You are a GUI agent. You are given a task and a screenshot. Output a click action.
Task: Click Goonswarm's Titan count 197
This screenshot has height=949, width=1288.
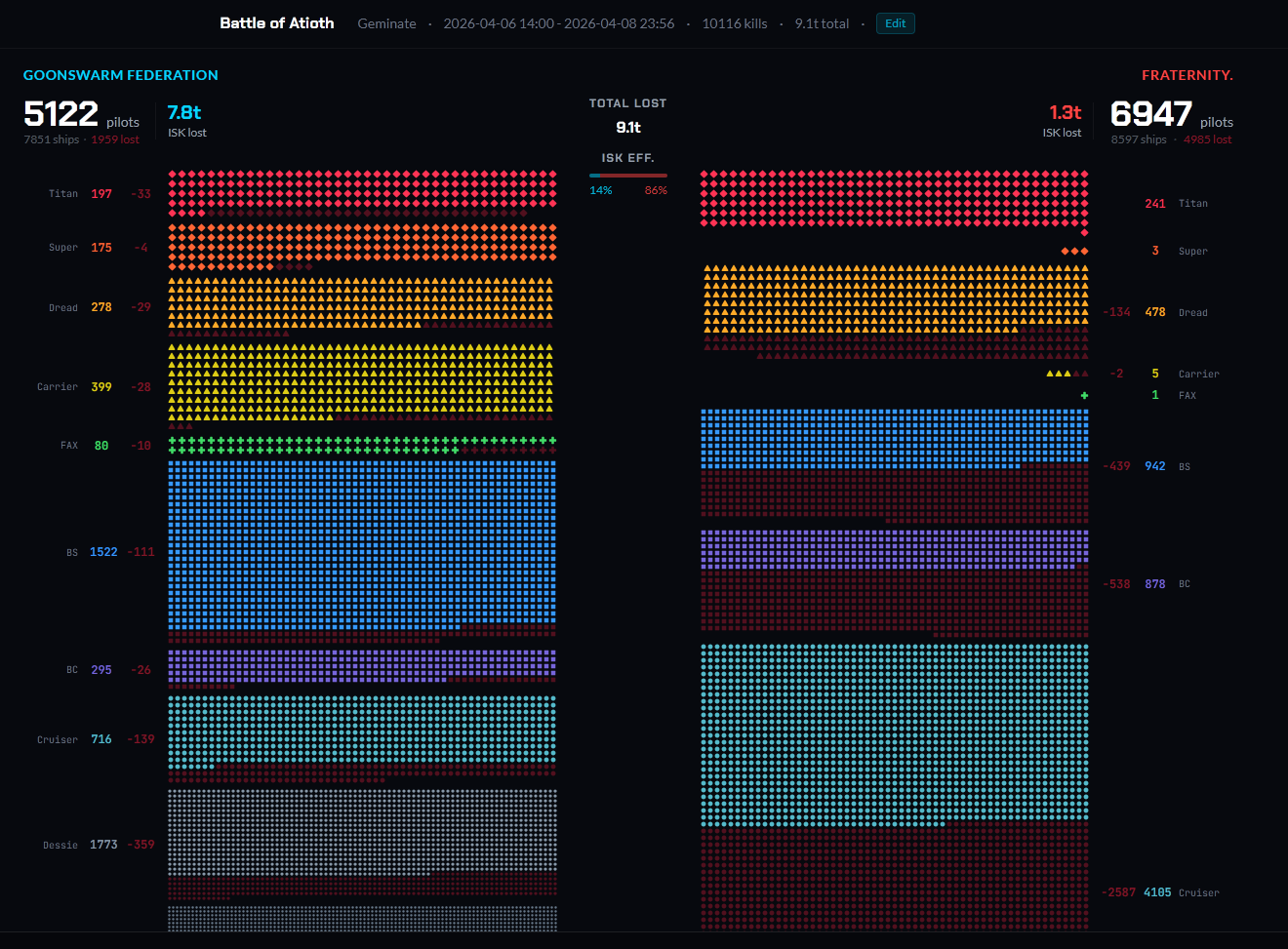tap(101, 194)
